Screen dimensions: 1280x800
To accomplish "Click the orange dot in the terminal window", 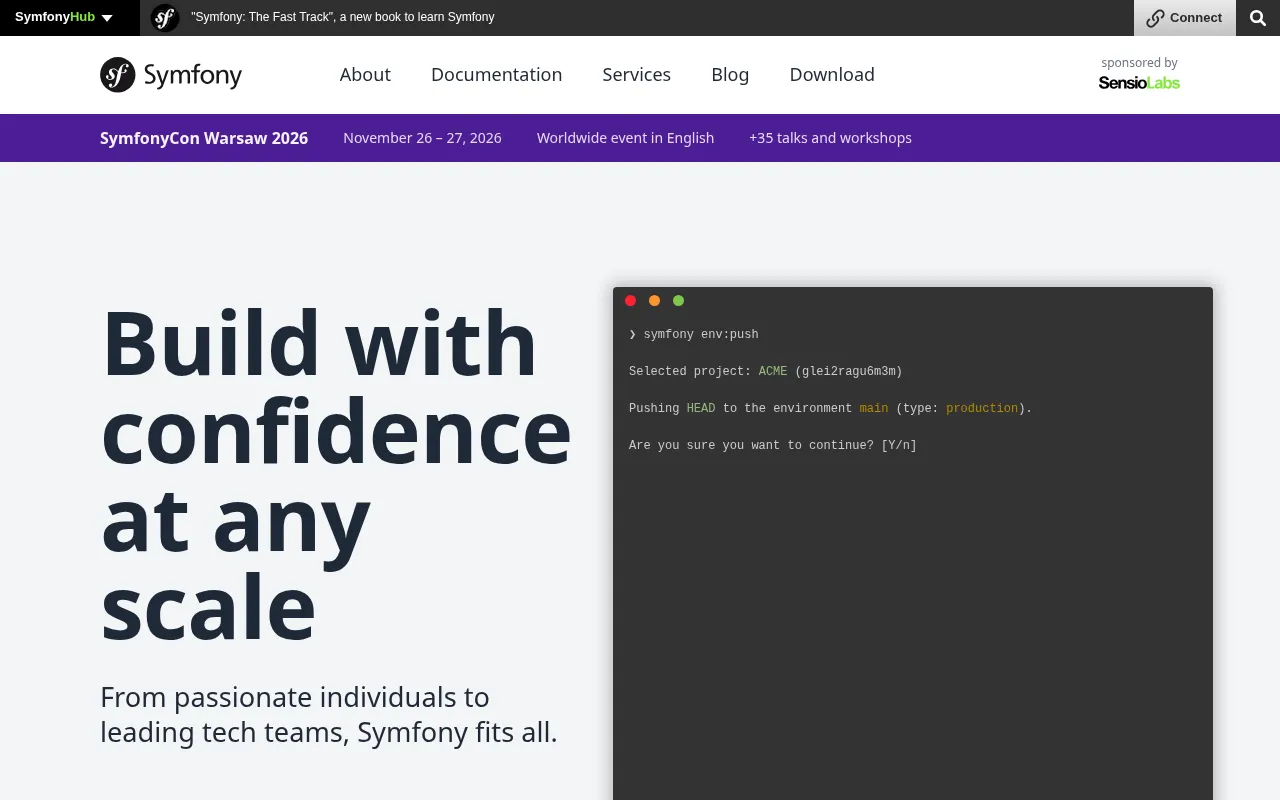I will [x=654, y=301].
